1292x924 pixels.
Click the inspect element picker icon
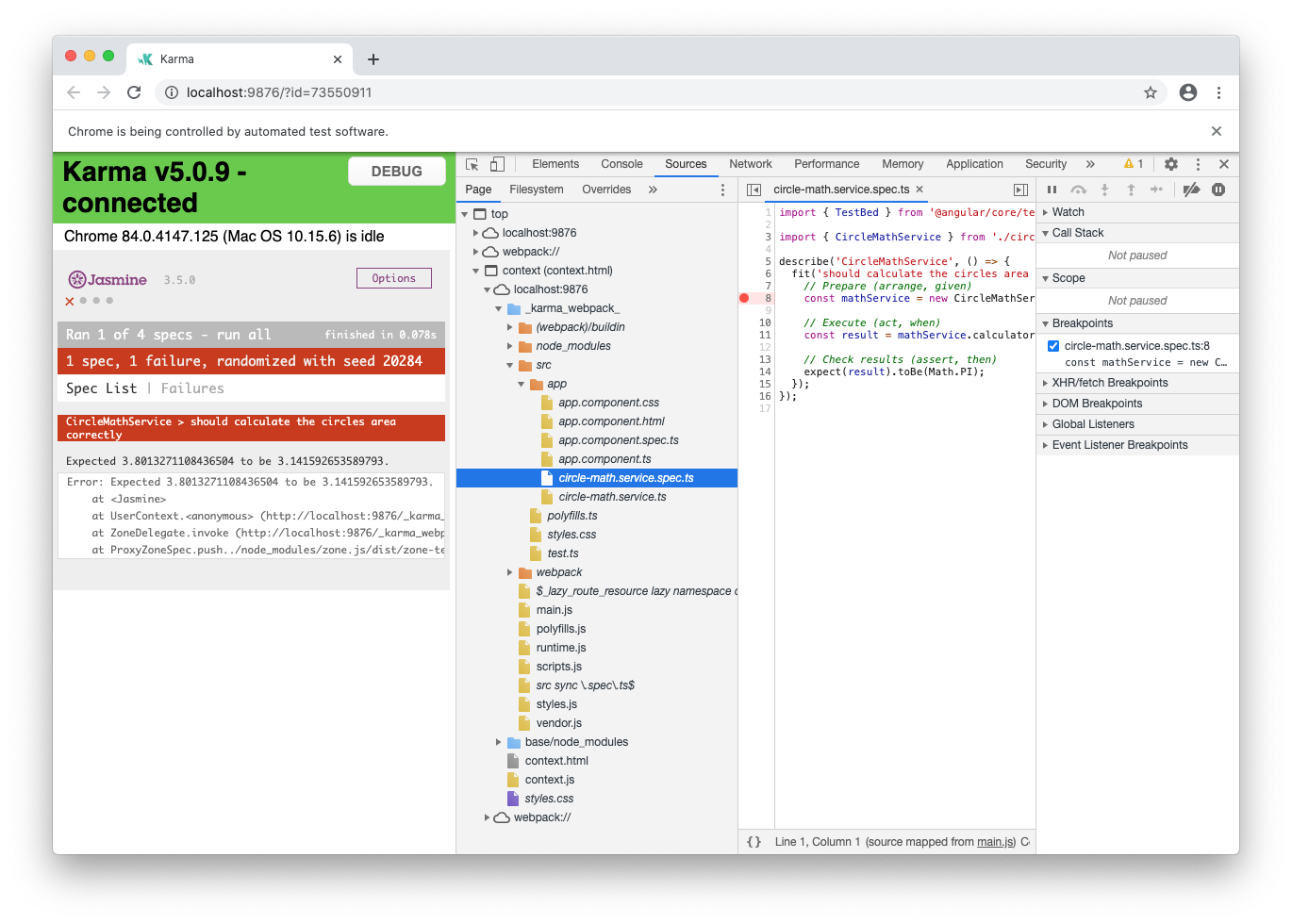pyautogui.click(x=472, y=164)
